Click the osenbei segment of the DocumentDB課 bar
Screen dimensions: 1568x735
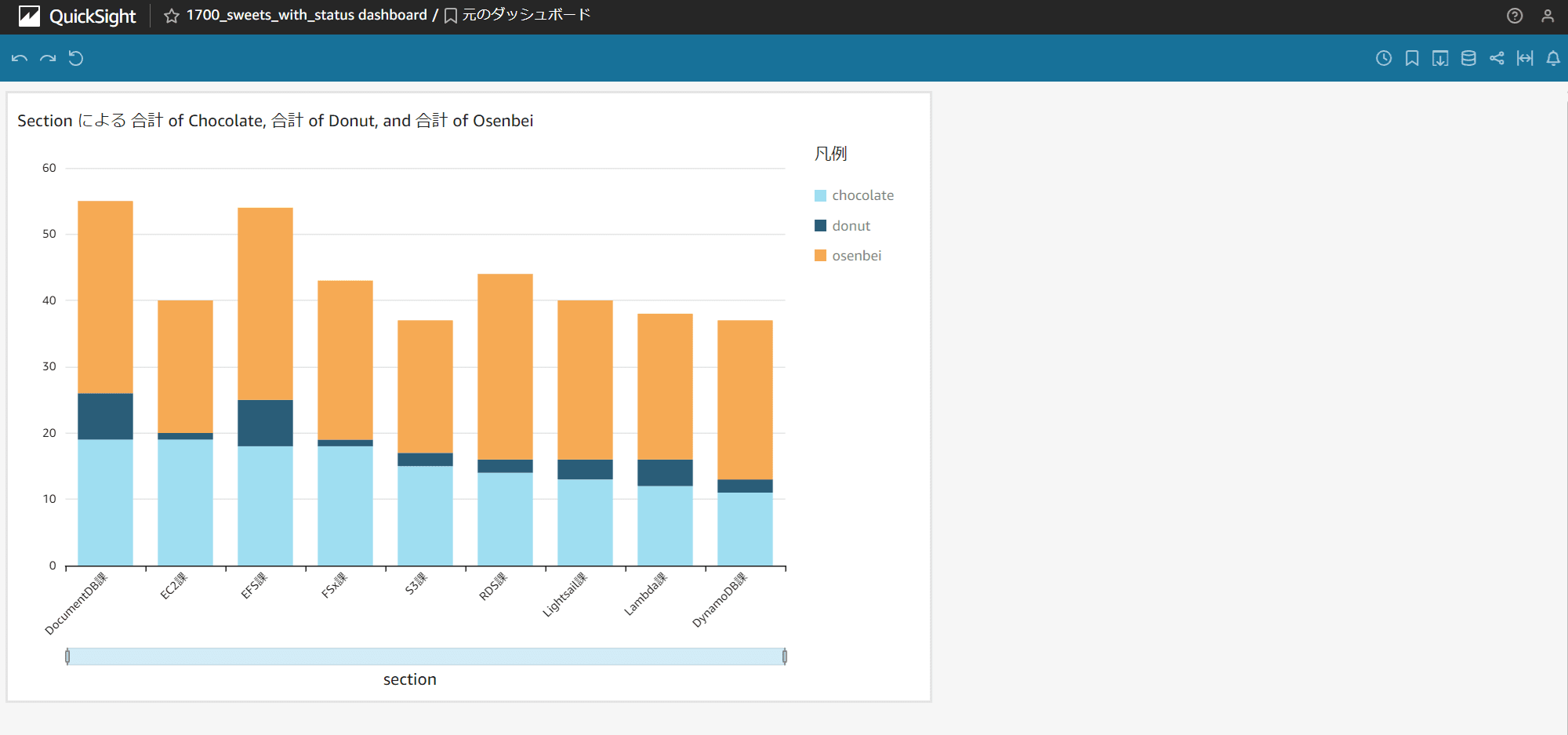pos(105,297)
